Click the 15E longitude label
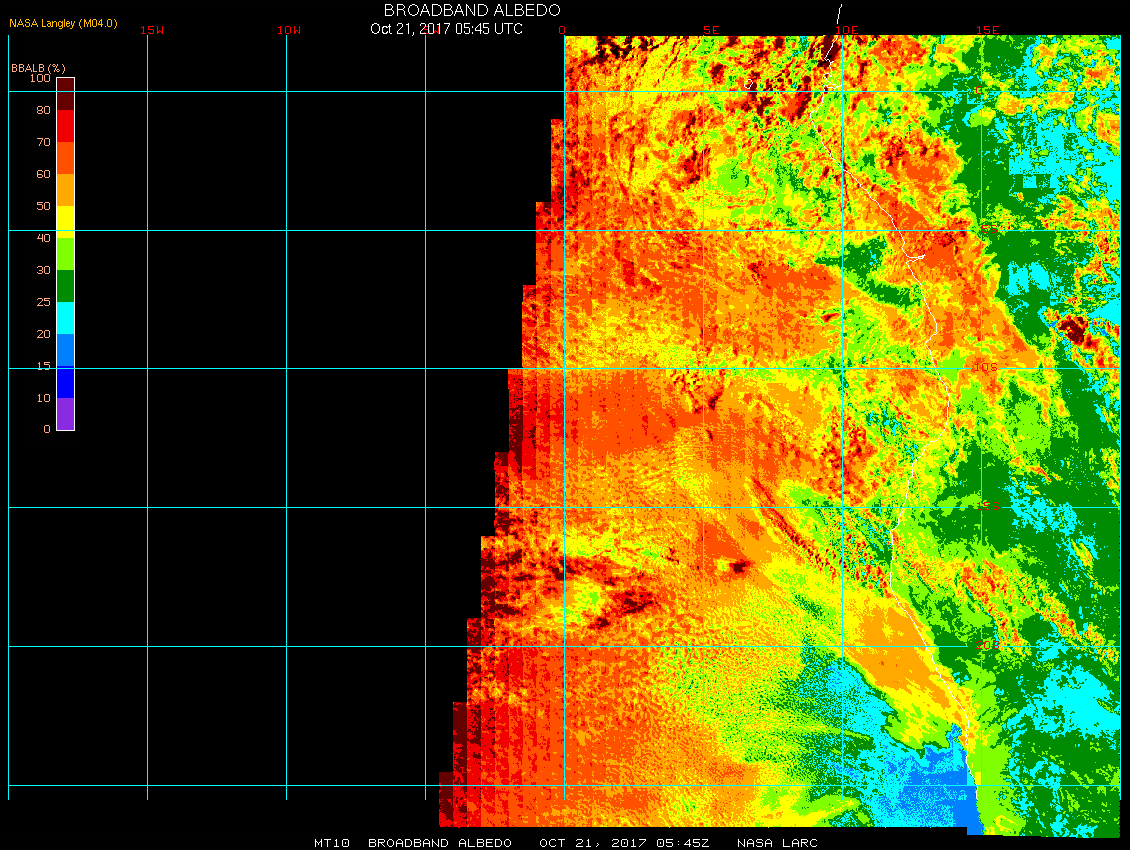Viewport: 1130px width, 850px height. (x=987, y=30)
